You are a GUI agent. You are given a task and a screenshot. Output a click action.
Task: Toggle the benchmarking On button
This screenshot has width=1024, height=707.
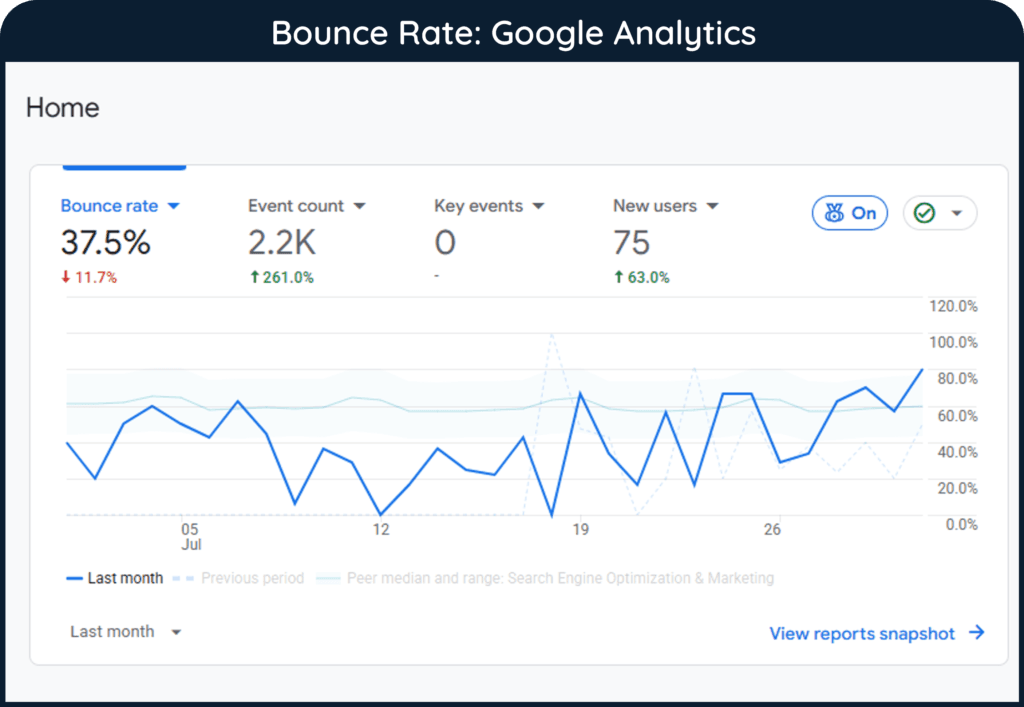click(850, 213)
